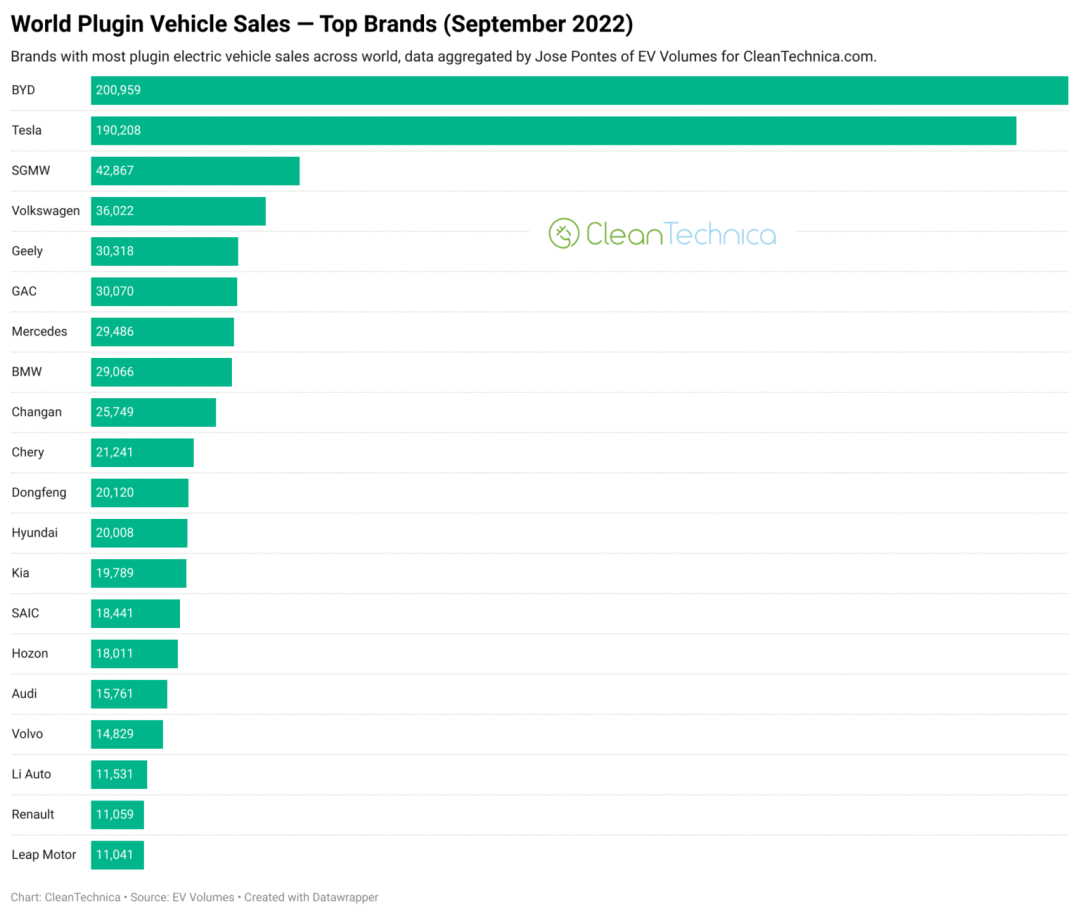Image resolution: width=1080 pixels, height=915 pixels.
Task: Select the Mercedes bar showing 29,486
Action: 163,331
